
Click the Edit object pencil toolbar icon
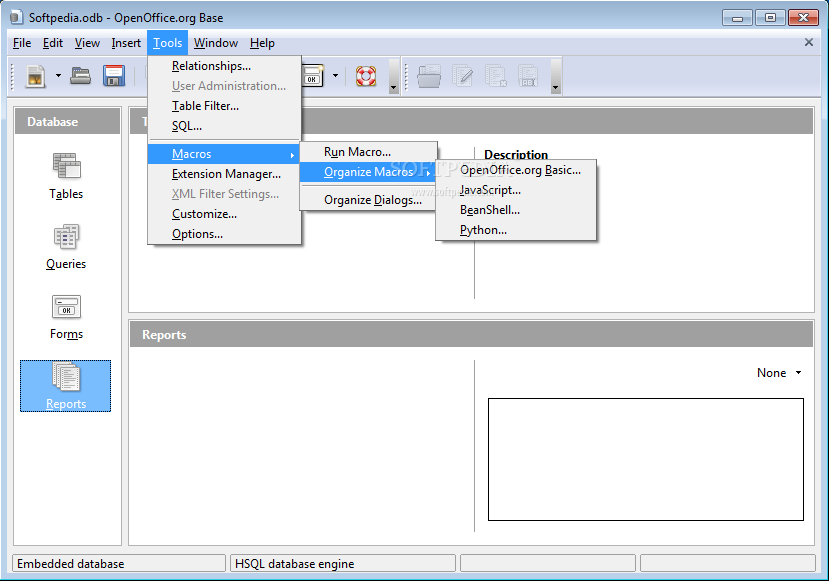pos(463,76)
